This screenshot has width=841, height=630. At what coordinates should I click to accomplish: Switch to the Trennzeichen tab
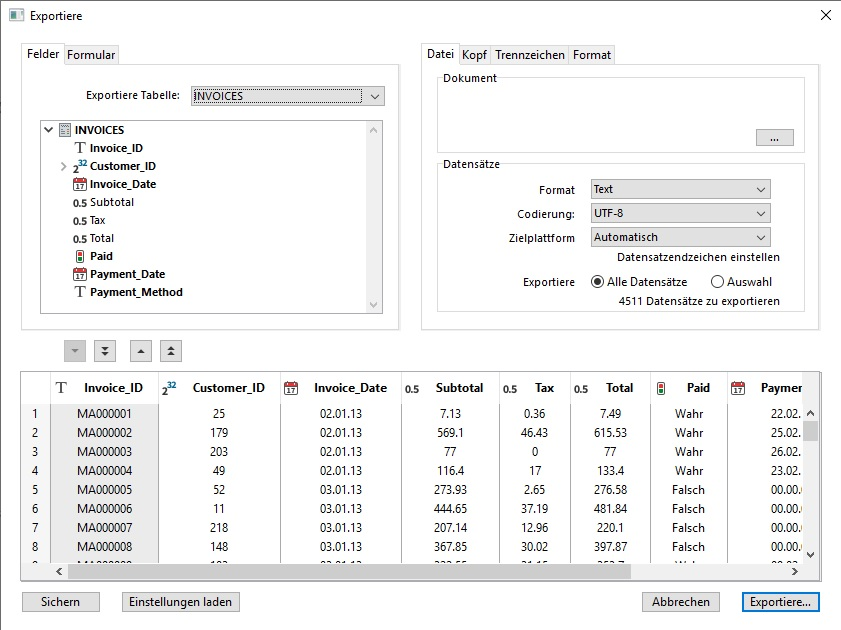click(530, 55)
